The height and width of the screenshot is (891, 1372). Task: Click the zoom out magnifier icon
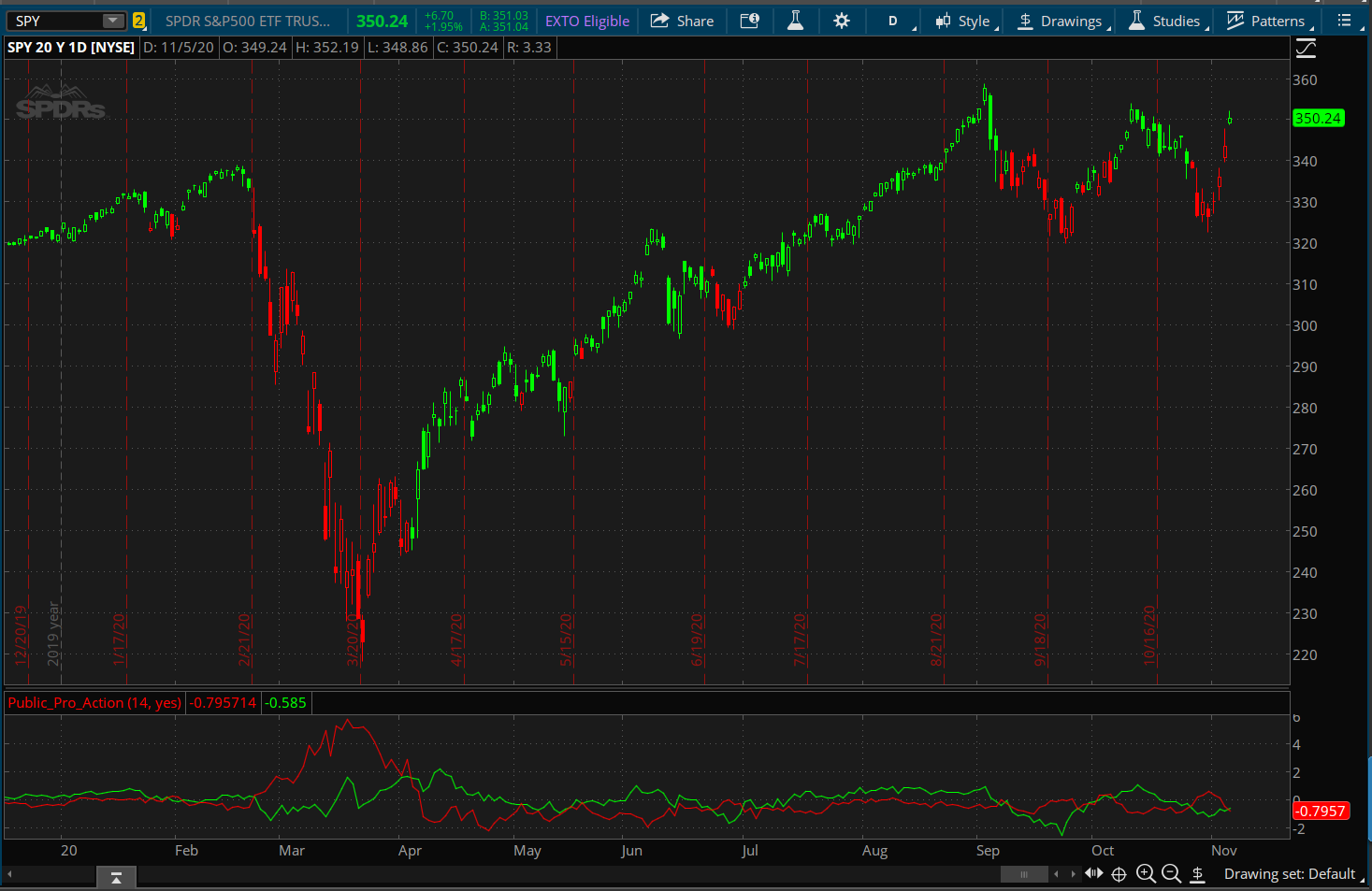click(1171, 874)
